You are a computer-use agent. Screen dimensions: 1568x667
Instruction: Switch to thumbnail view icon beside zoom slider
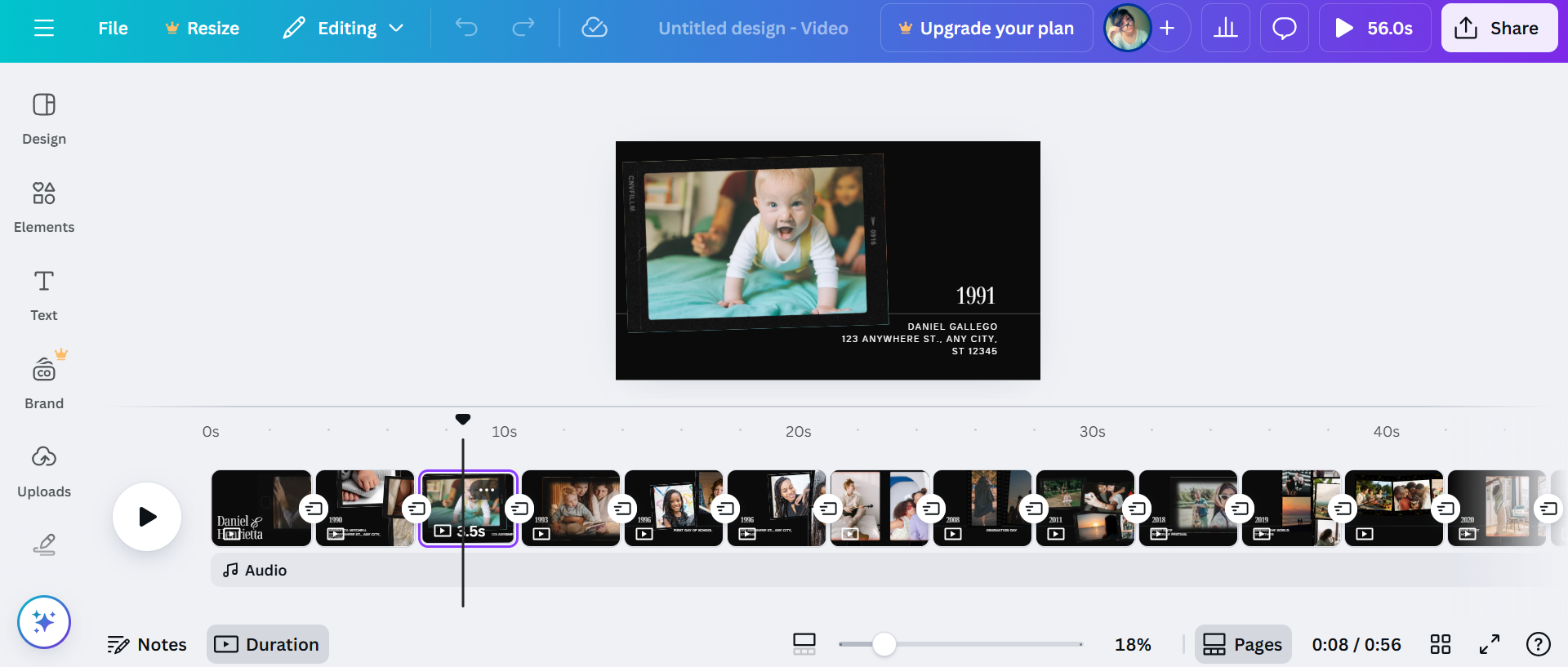[804, 645]
